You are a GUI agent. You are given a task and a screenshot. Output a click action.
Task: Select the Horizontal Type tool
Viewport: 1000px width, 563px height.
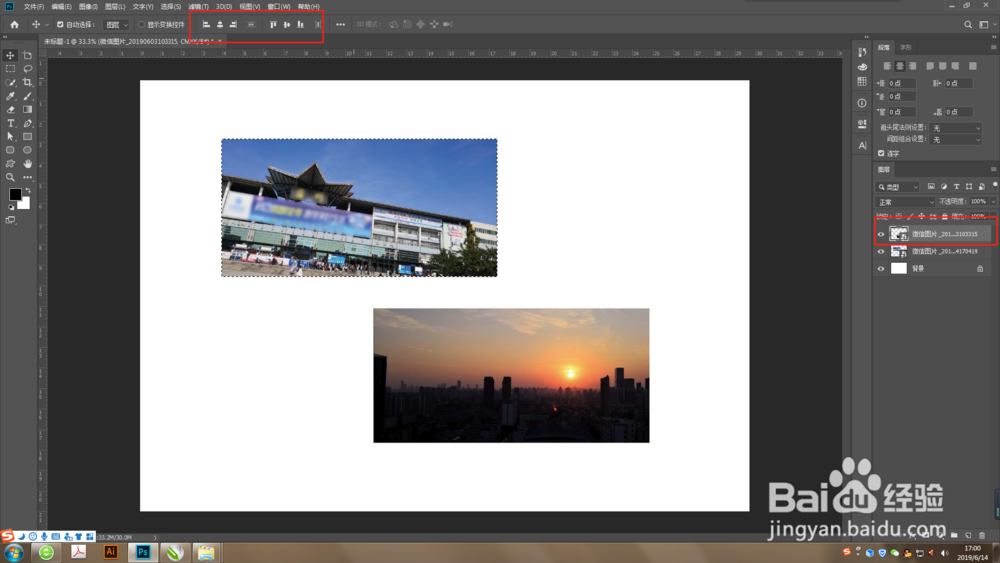pos(10,123)
